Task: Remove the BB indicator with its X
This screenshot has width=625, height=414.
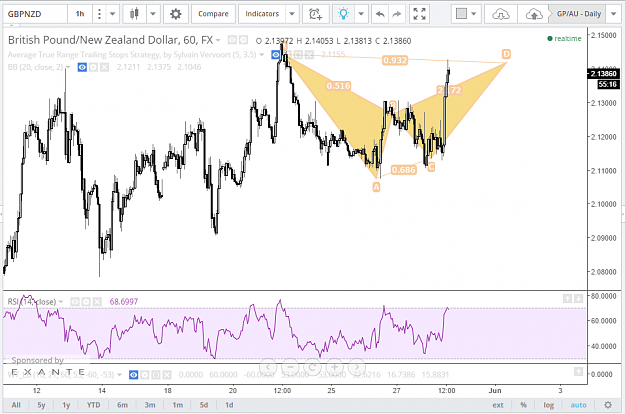Action: (104, 67)
